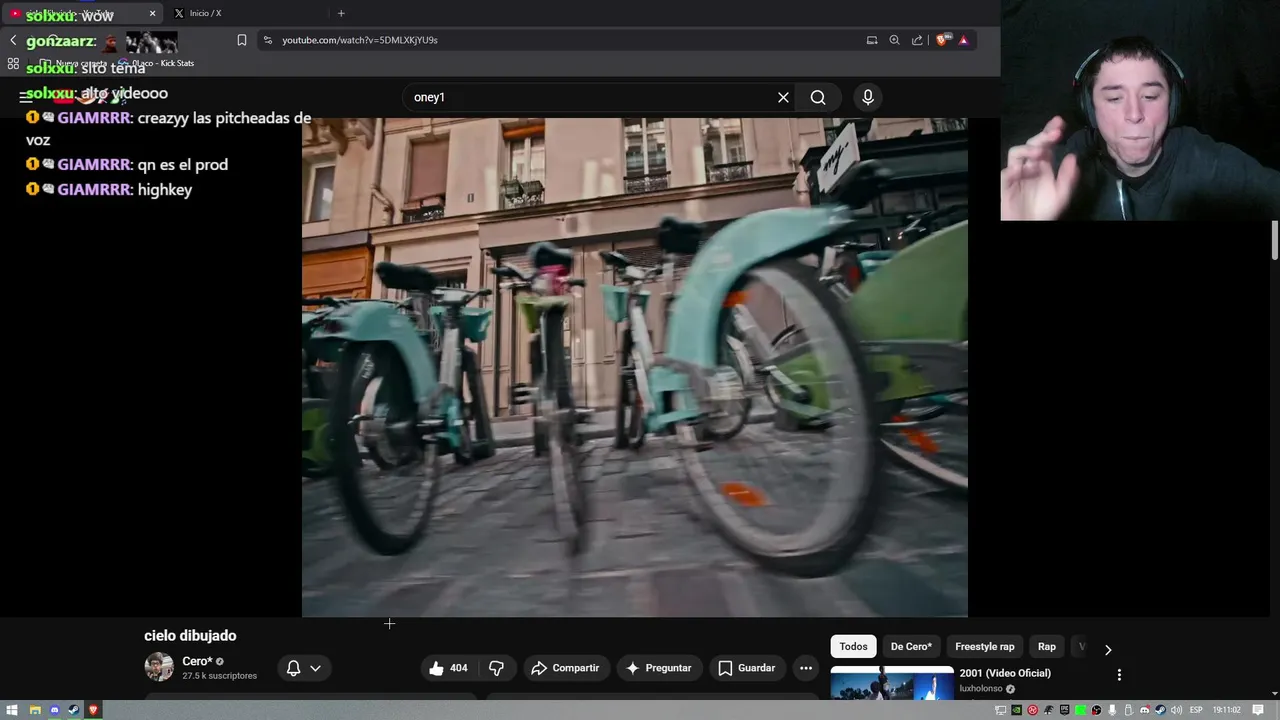Clear the oney1 search text with X
The width and height of the screenshot is (1280, 720).
pyautogui.click(x=783, y=97)
